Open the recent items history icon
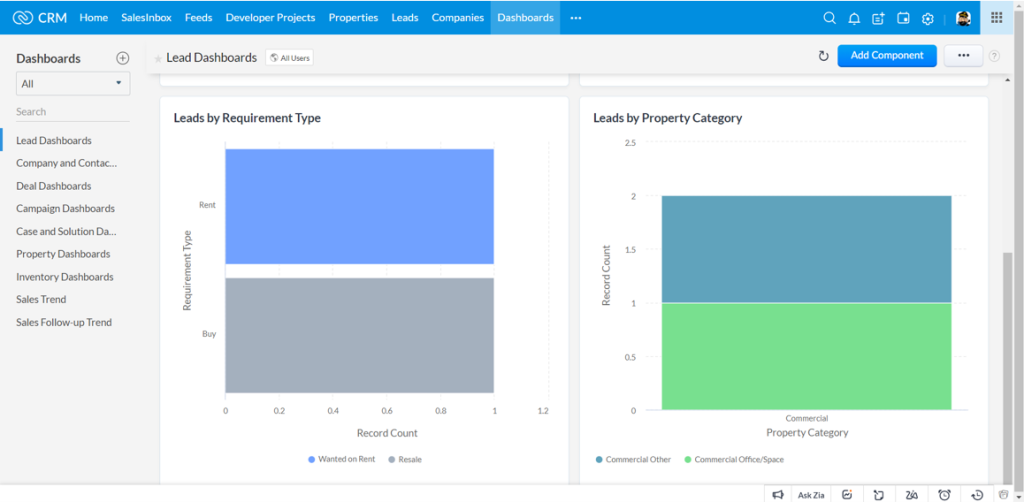The image size is (1024, 502). click(x=977, y=495)
